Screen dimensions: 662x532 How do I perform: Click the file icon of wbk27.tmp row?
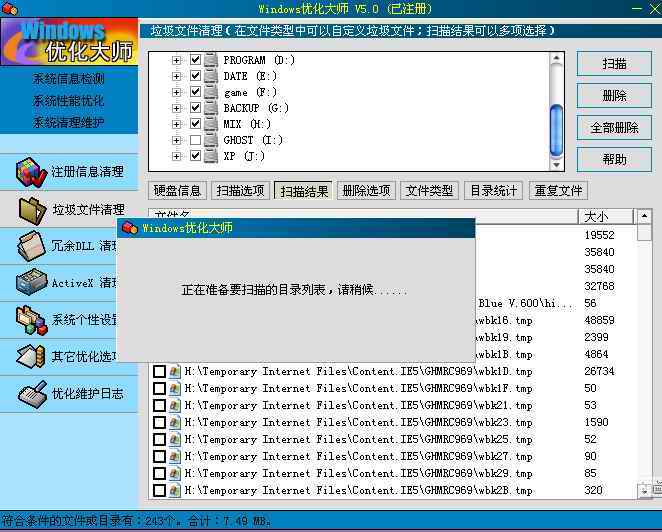[174, 456]
